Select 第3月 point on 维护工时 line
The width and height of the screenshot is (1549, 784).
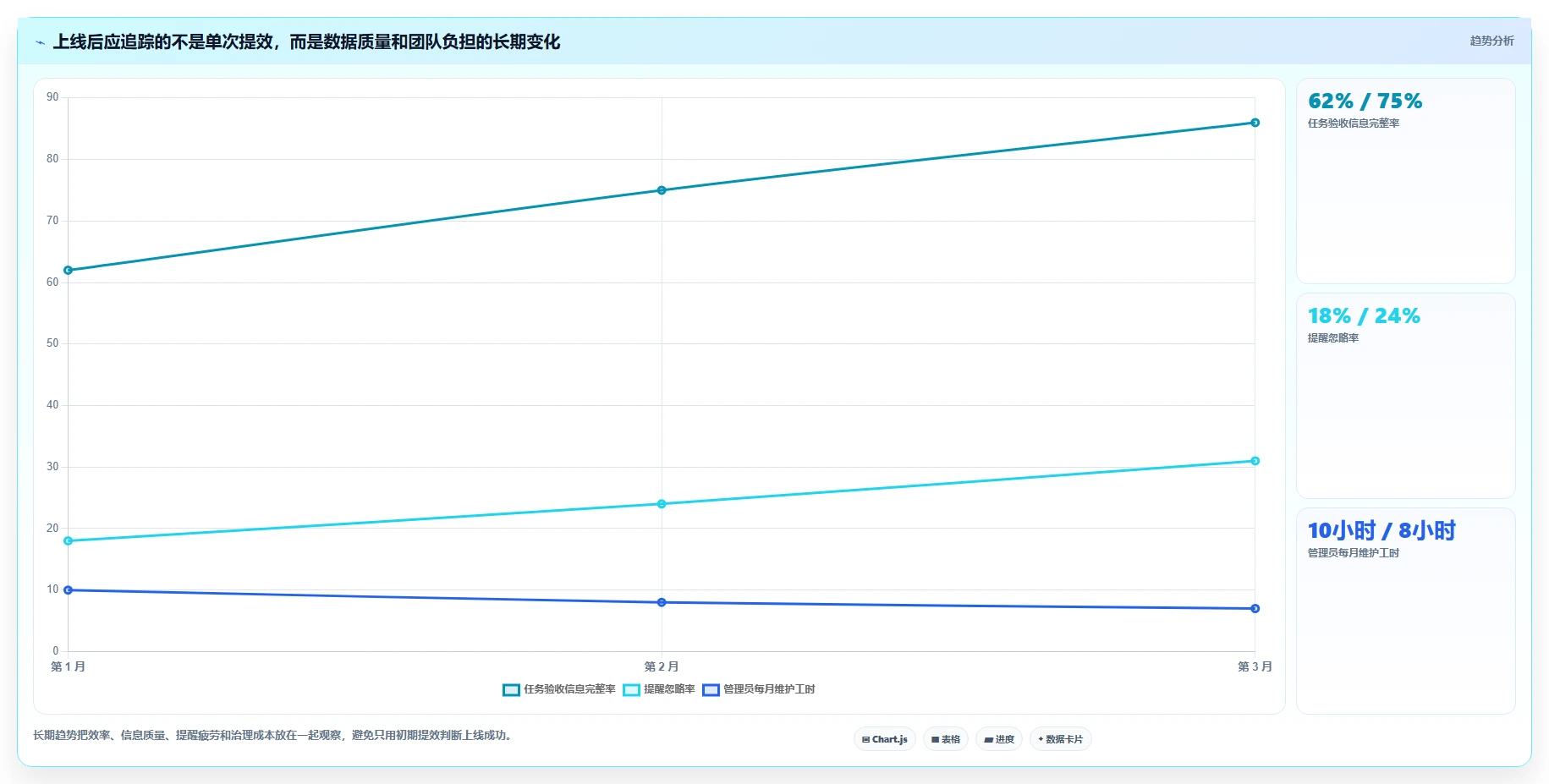click(x=1255, y=609)
